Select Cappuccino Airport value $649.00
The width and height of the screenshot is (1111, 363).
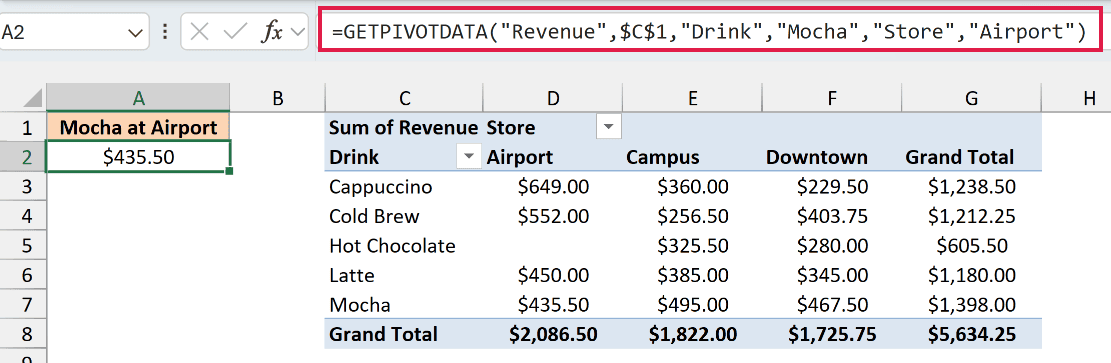(x=553, y=186)
